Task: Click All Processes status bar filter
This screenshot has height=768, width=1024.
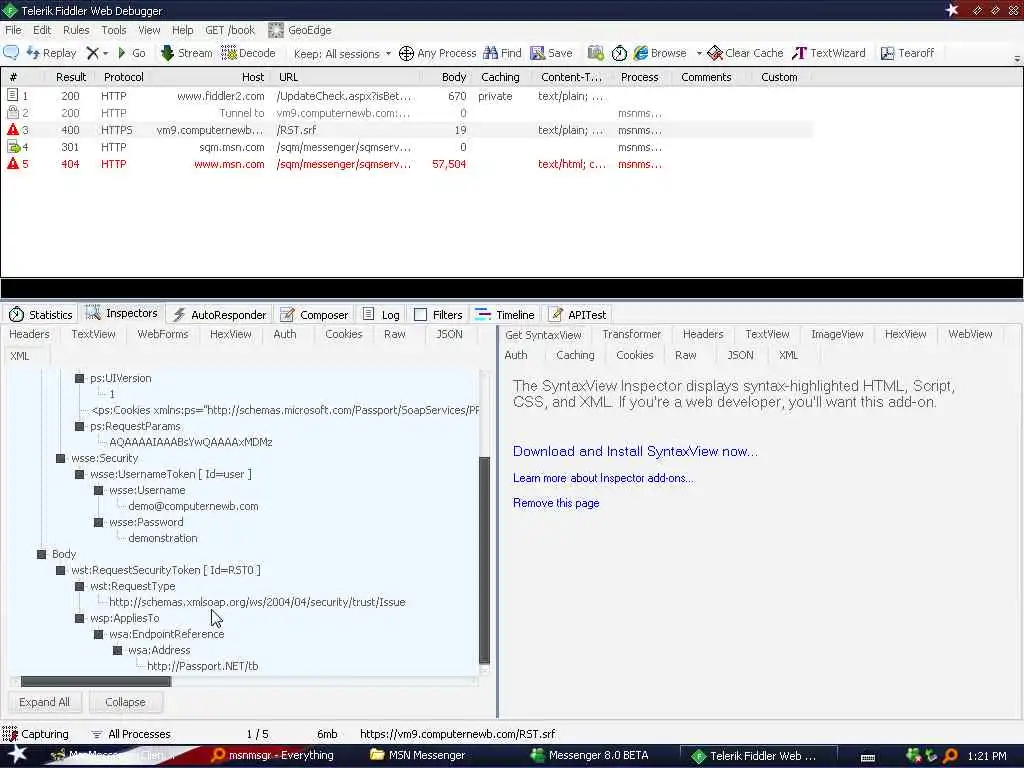Action: click(130, 734)
